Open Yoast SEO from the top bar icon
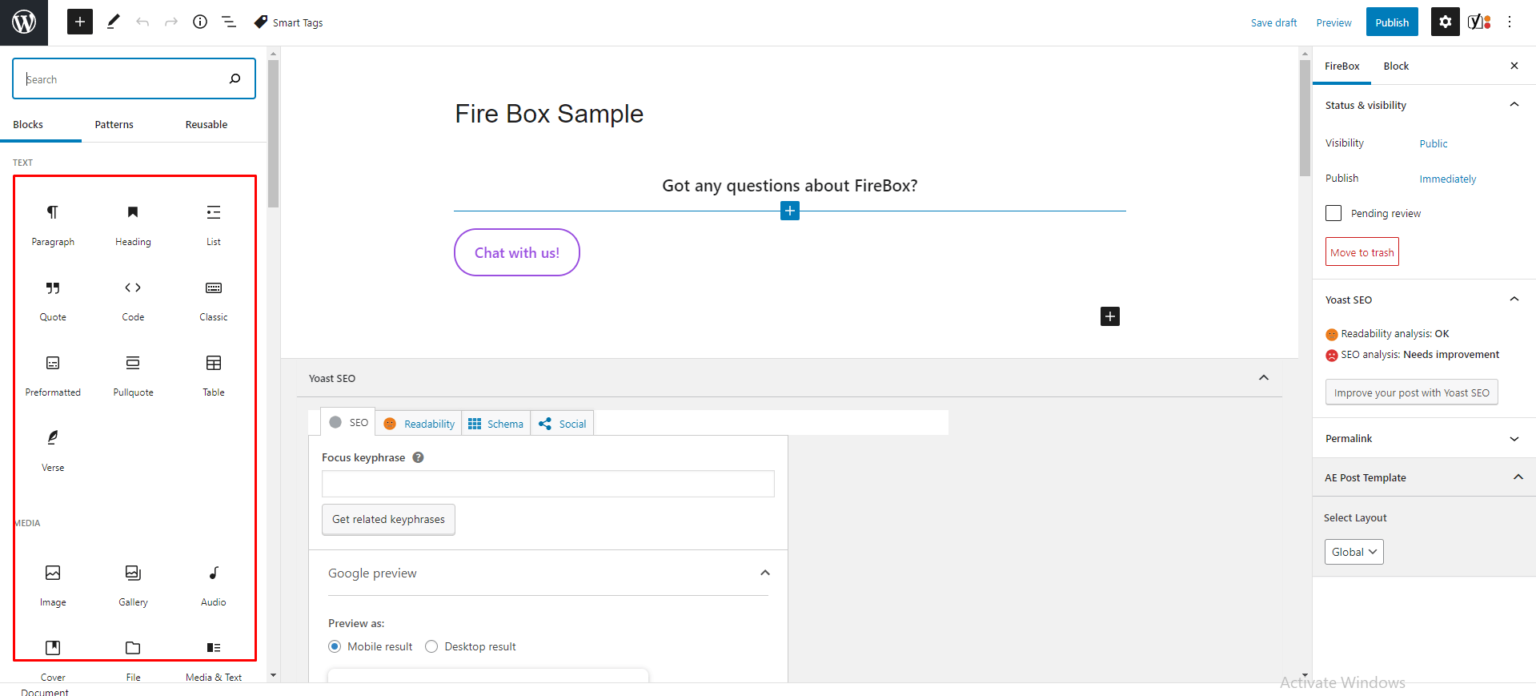This screenshot has height=696, width=1536. [1479, 21]
